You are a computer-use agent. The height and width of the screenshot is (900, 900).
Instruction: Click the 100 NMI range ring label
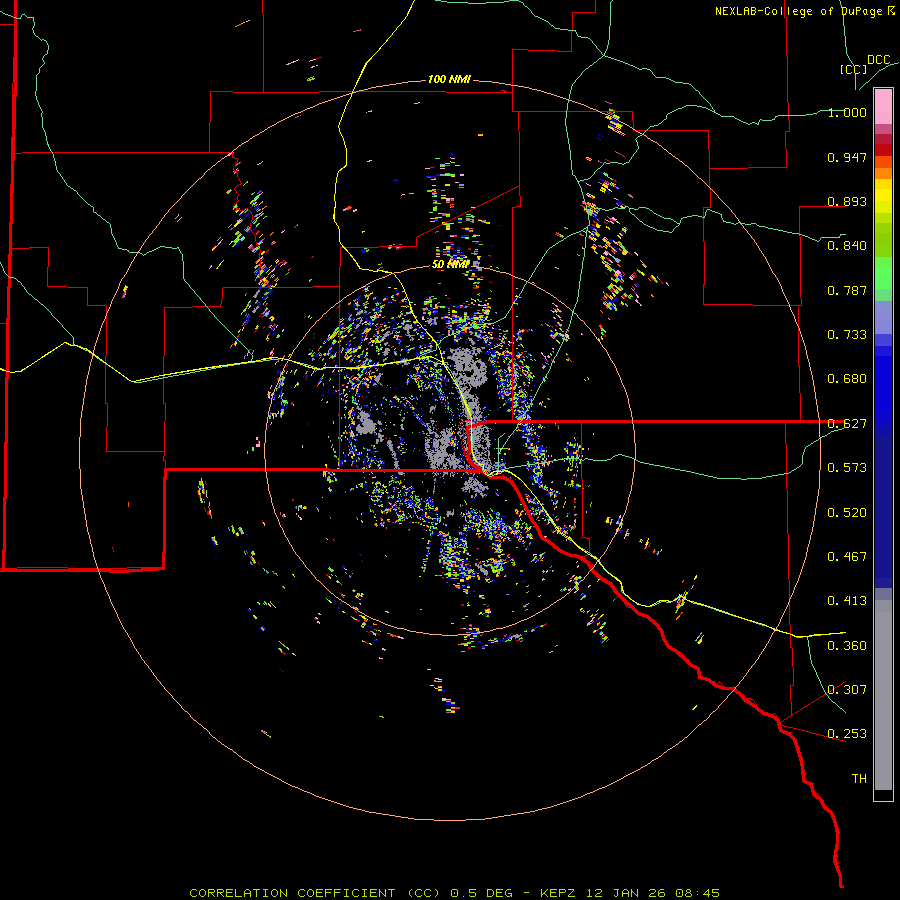[449, 79]
